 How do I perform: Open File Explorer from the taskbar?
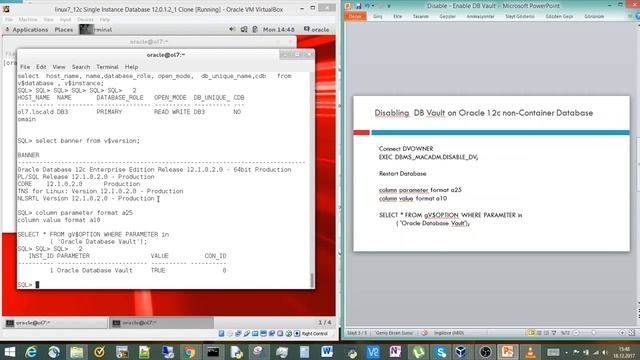(76, 352)
